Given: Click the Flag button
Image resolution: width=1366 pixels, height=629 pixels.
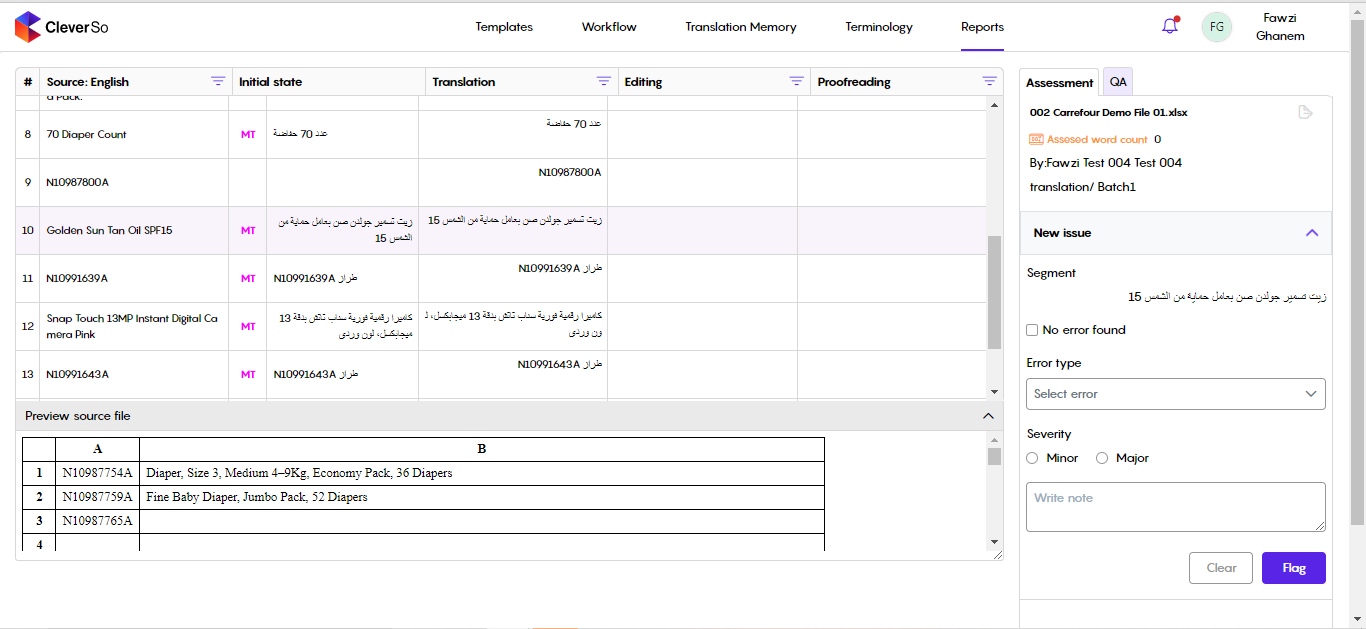Looking at the screenshot, I should tap(1294, 568).
